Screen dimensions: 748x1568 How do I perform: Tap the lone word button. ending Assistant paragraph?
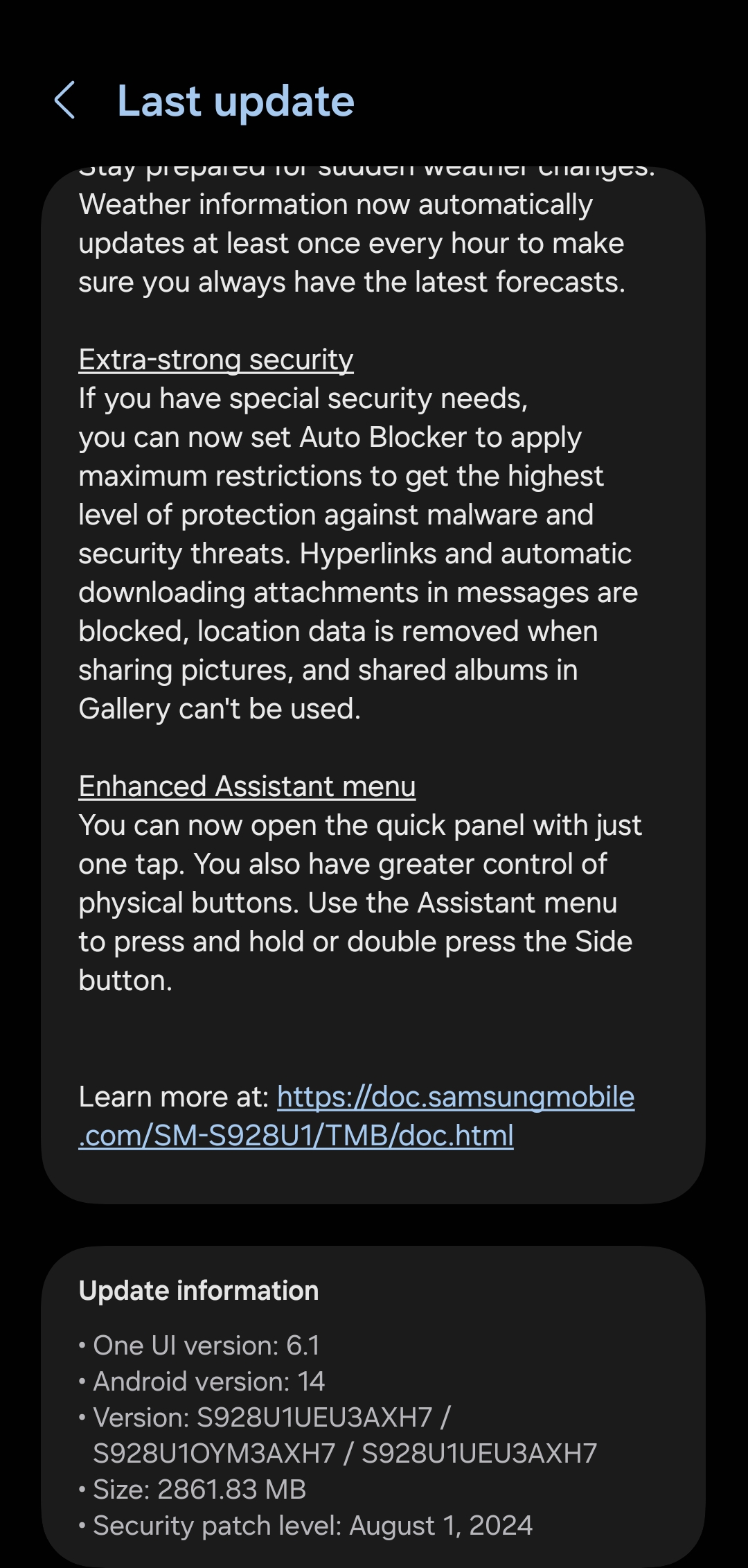125,980
